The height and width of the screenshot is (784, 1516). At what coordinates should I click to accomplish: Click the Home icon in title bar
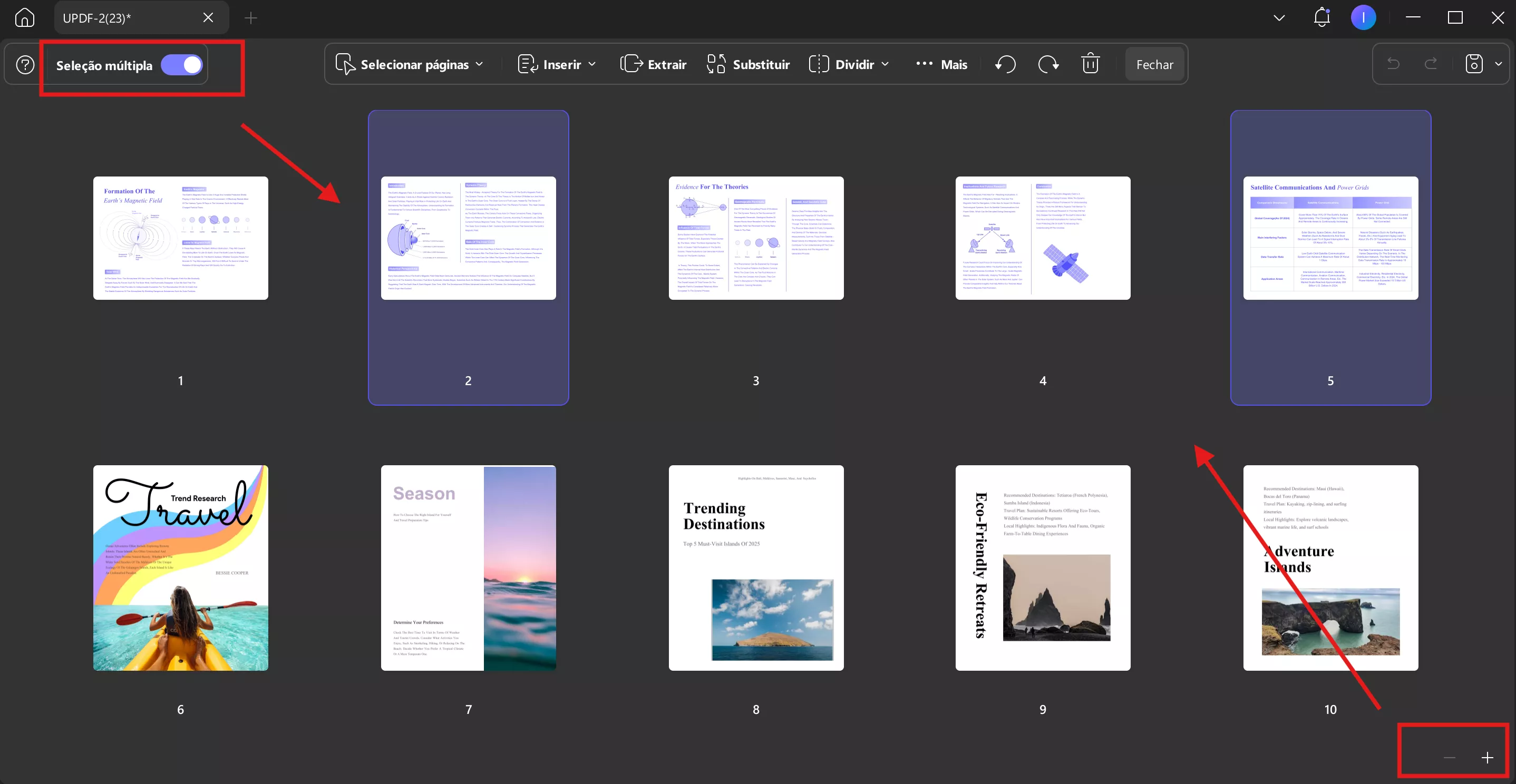point(24,17)
